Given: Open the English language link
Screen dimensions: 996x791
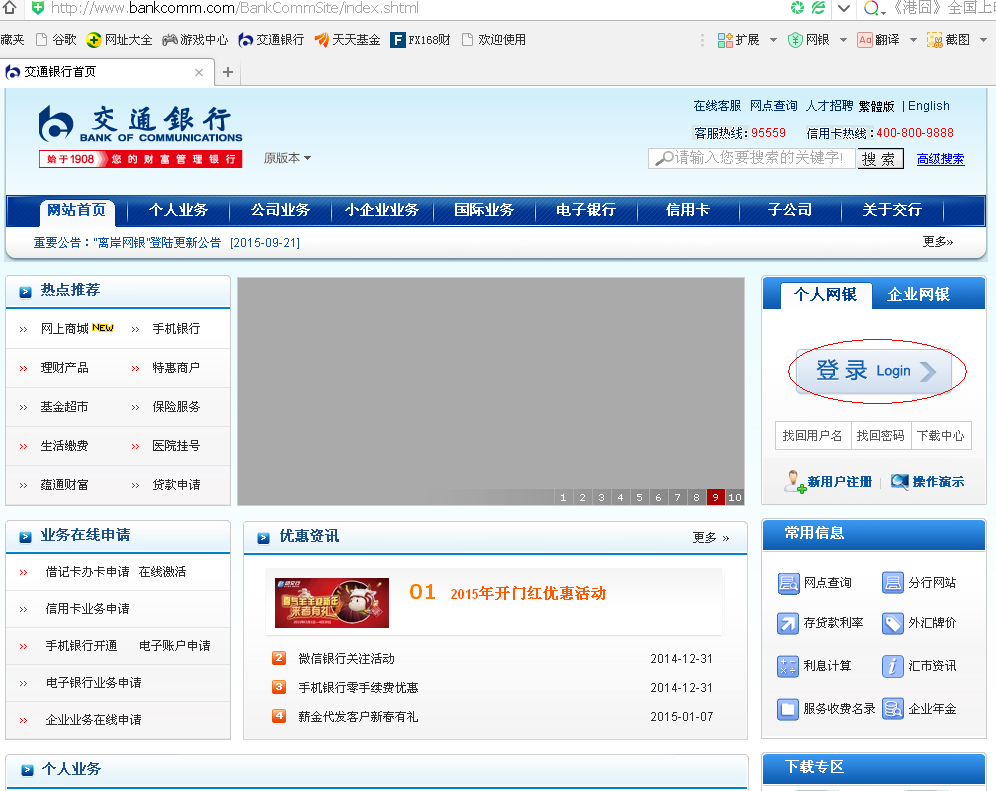Looking at the screenshot, I should (x=929, y=106).
